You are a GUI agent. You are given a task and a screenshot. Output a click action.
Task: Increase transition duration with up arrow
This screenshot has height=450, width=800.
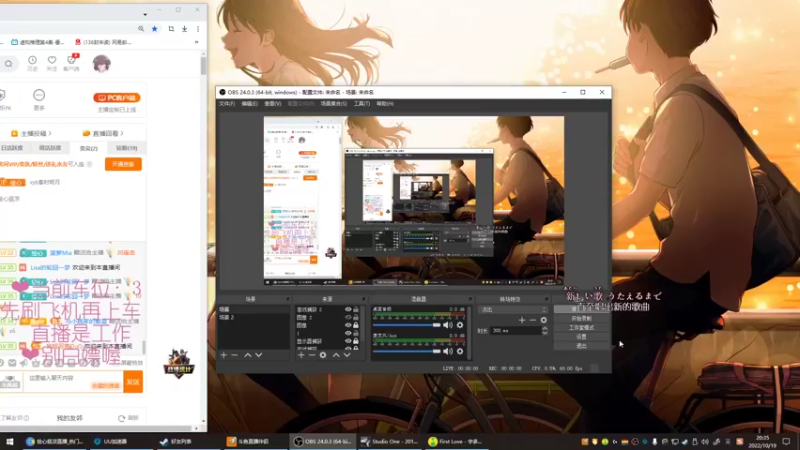[545, 329]
